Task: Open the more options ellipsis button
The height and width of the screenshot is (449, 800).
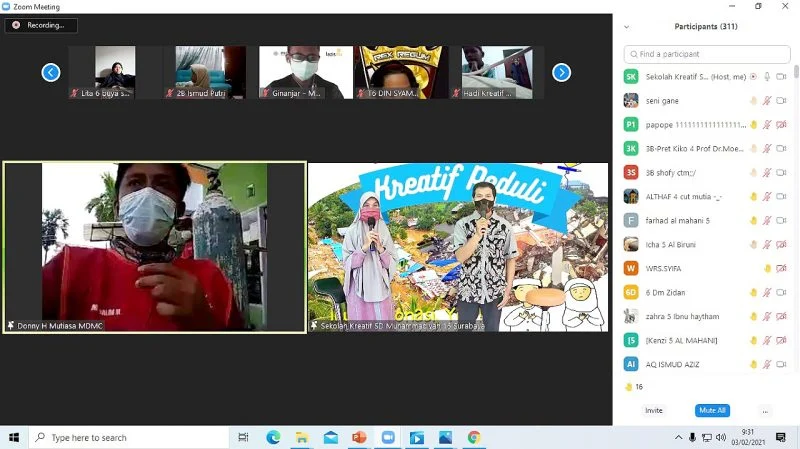Action: pos(765,410)
